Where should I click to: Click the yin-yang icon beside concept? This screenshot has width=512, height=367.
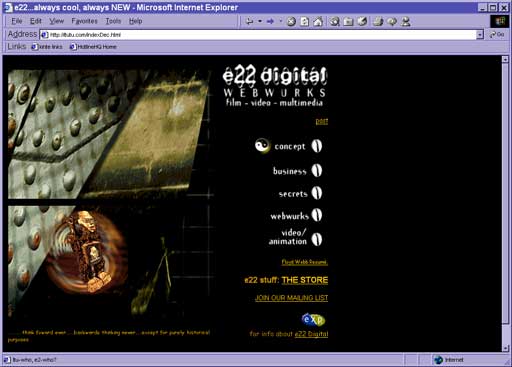(x=262, y=146)
